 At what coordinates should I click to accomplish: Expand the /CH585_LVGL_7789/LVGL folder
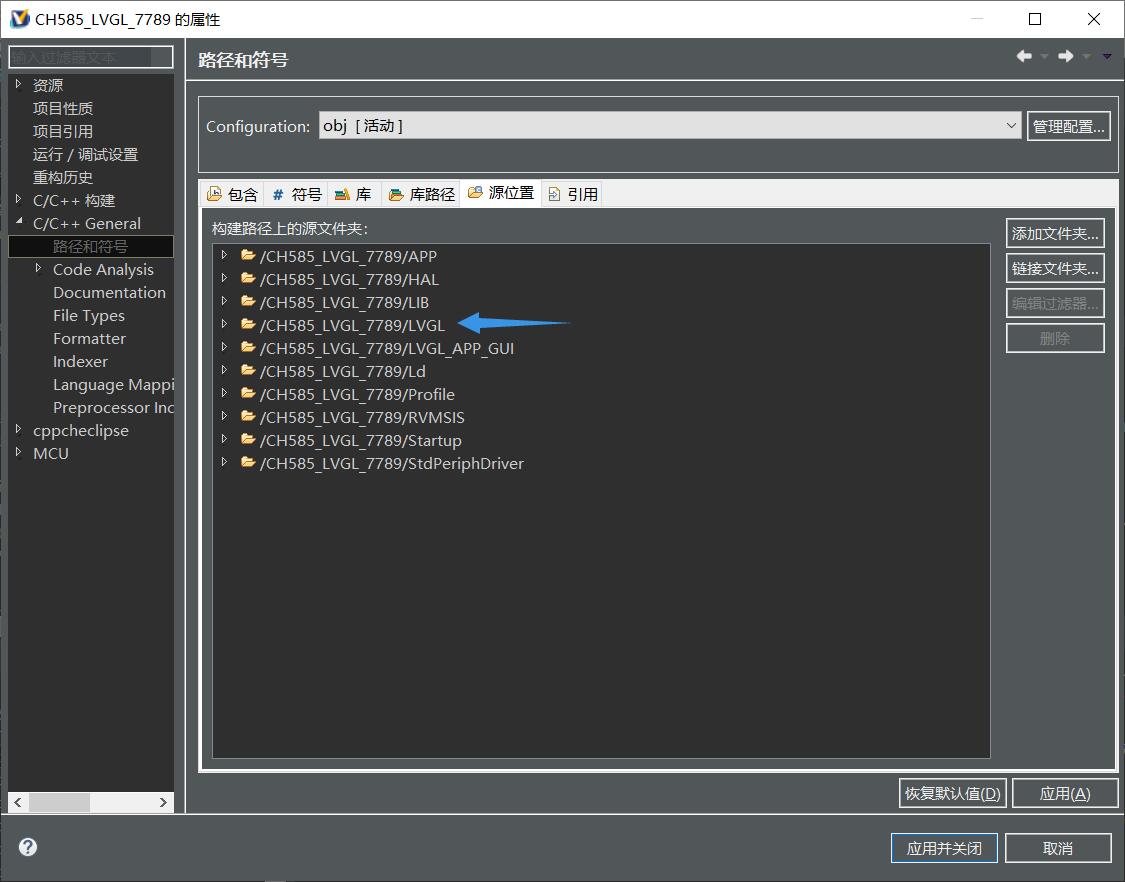(225, 325)
